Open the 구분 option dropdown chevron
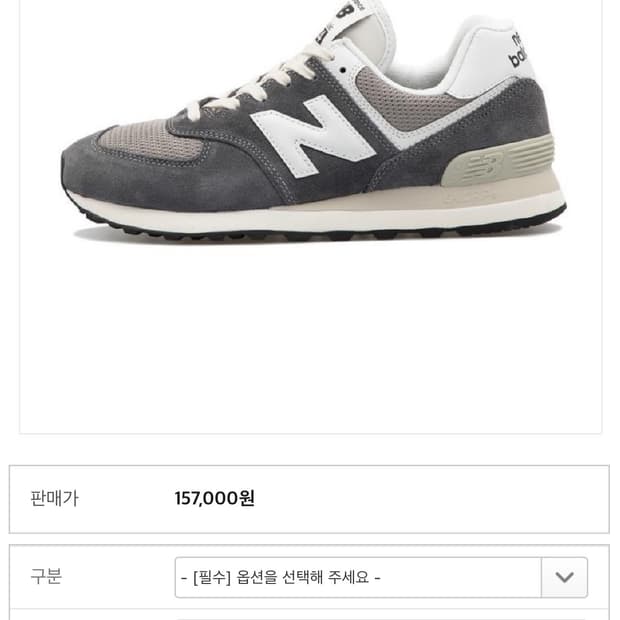Viewport: 620px width, 620px height. [x=564, y=577]
